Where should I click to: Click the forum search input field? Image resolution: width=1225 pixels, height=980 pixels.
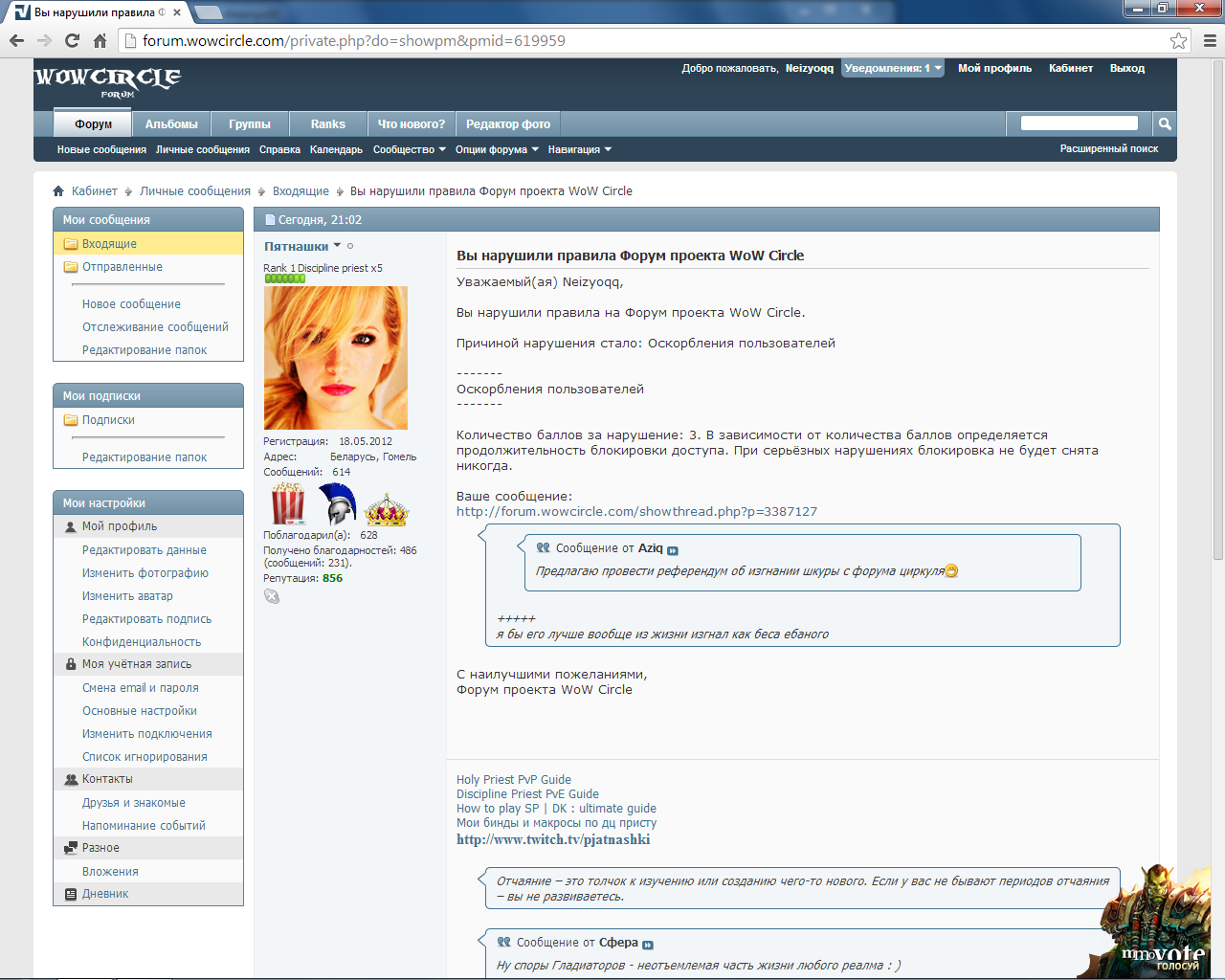coord(1080,122)
